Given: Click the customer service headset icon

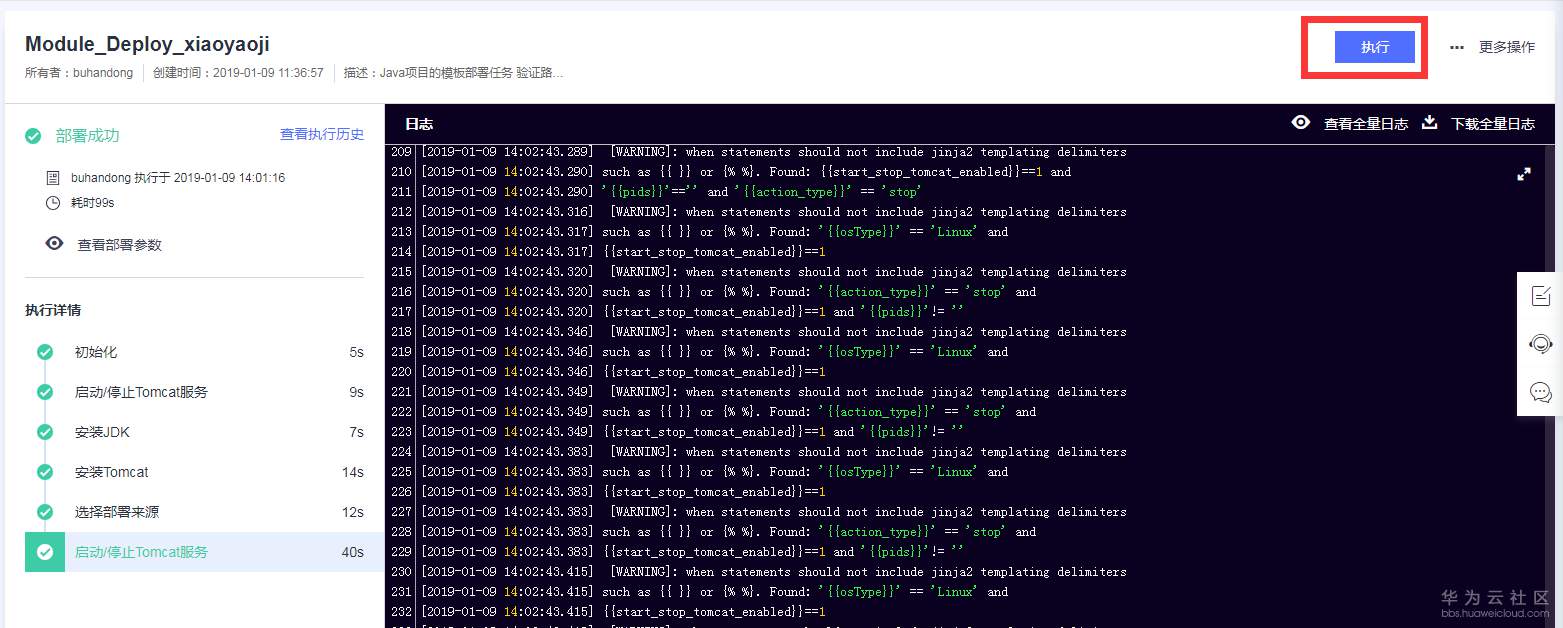Looking at the screenshot, I should click(1540, 344).
